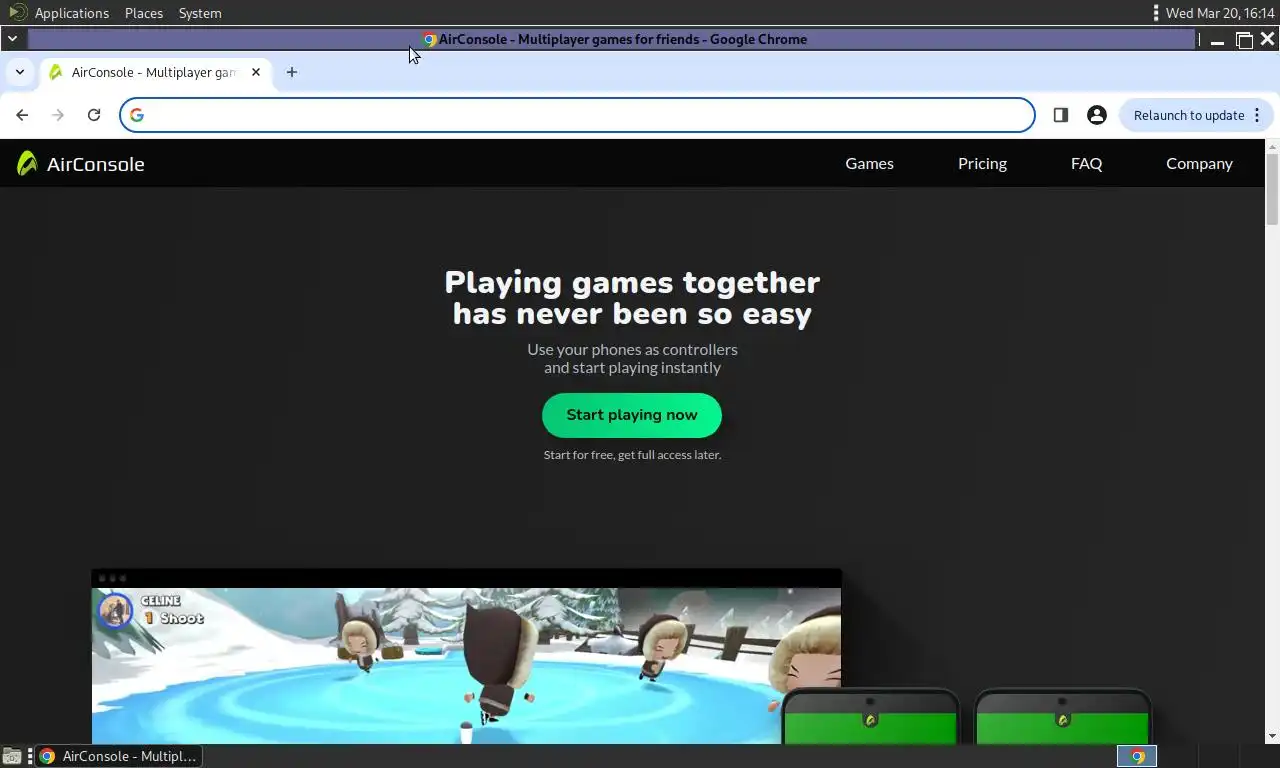
Task: Open the Games navigation link
Action: [x=869, y=163]
